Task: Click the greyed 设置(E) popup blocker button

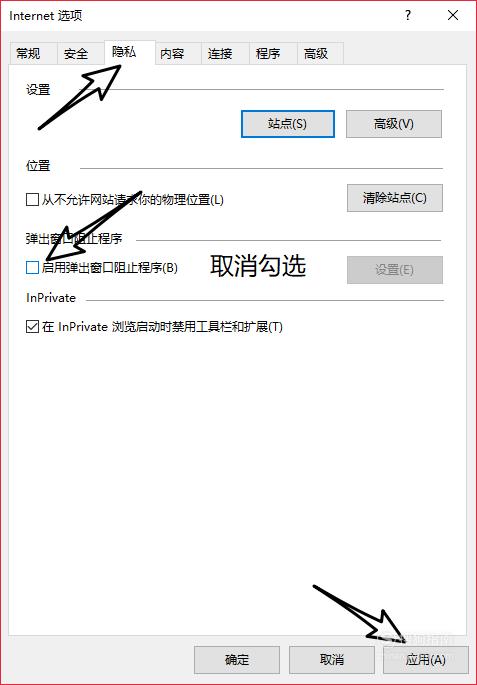Action: click(394, 270)
